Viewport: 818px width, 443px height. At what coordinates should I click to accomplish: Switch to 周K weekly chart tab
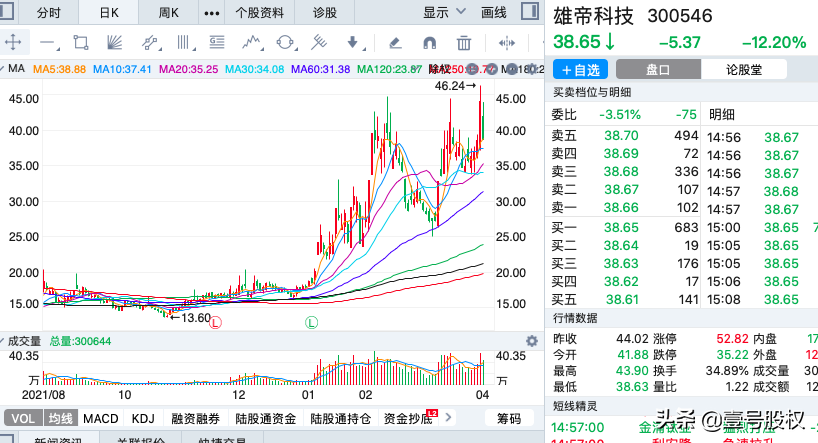[169, 13]
